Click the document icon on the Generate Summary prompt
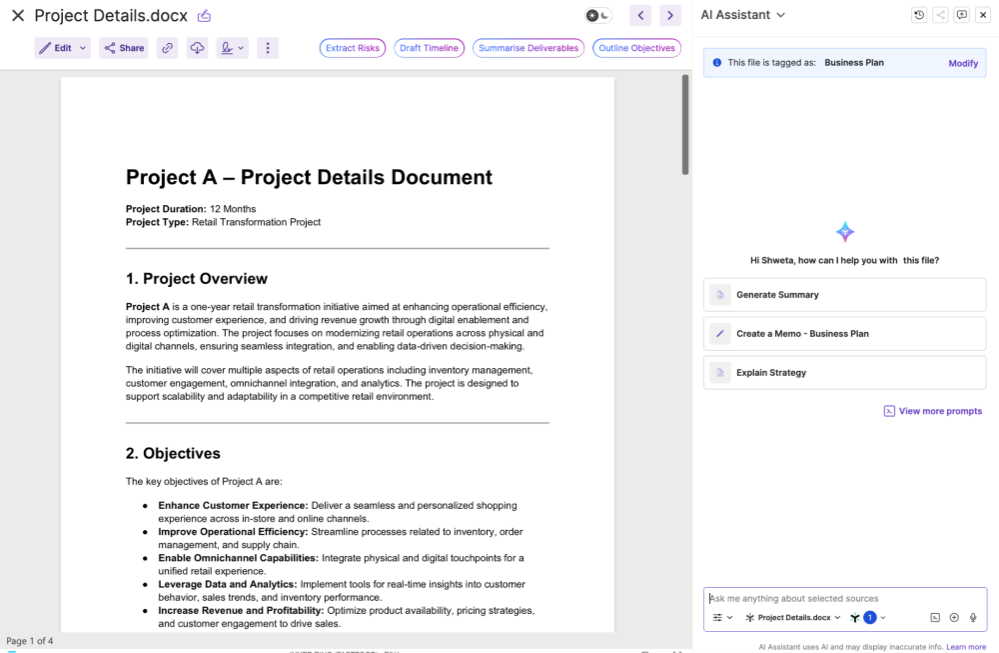The width and height of the screenshot is (999, 653). click(720, 295)
